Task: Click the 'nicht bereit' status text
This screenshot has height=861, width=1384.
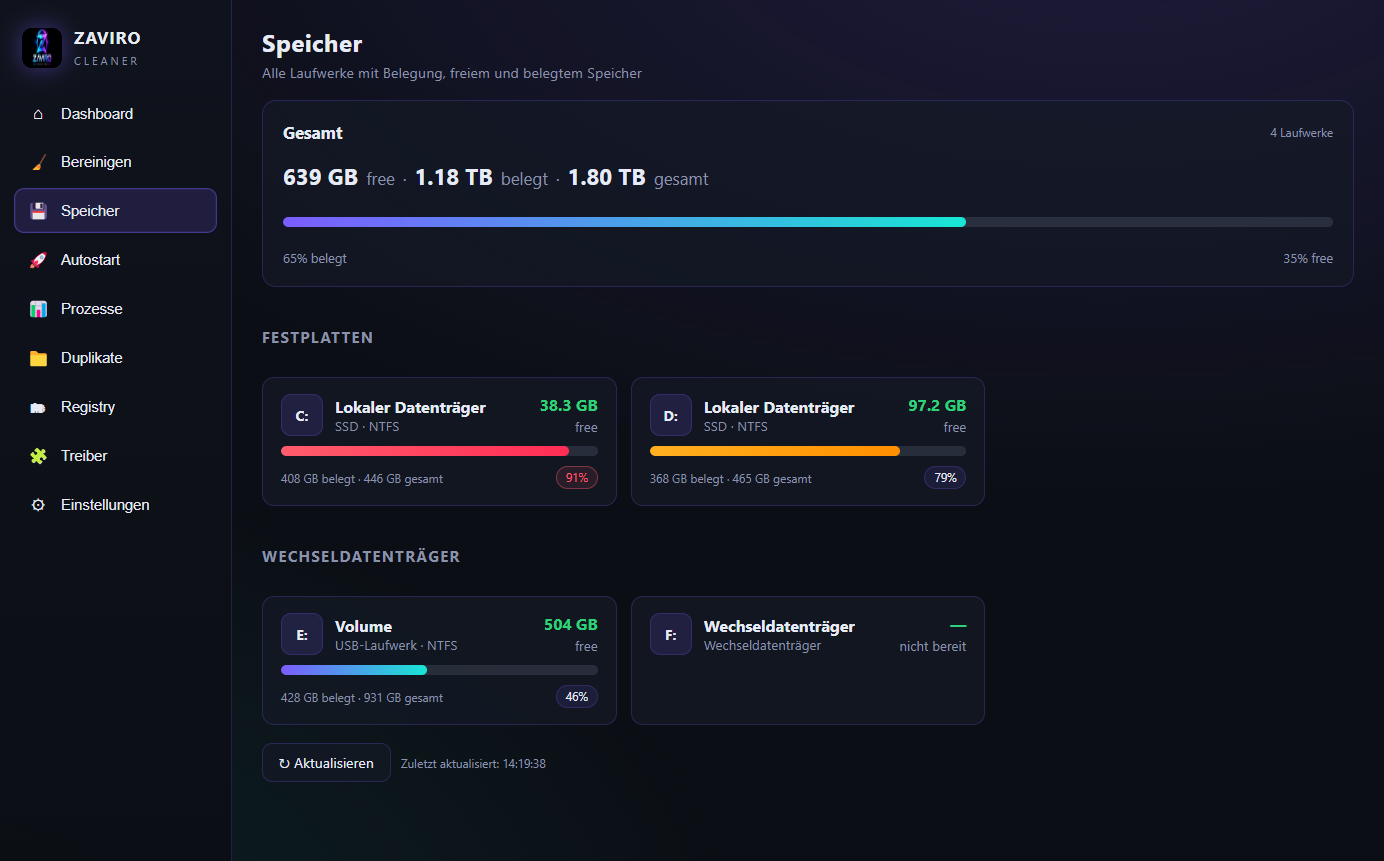Action: point(933,647)
